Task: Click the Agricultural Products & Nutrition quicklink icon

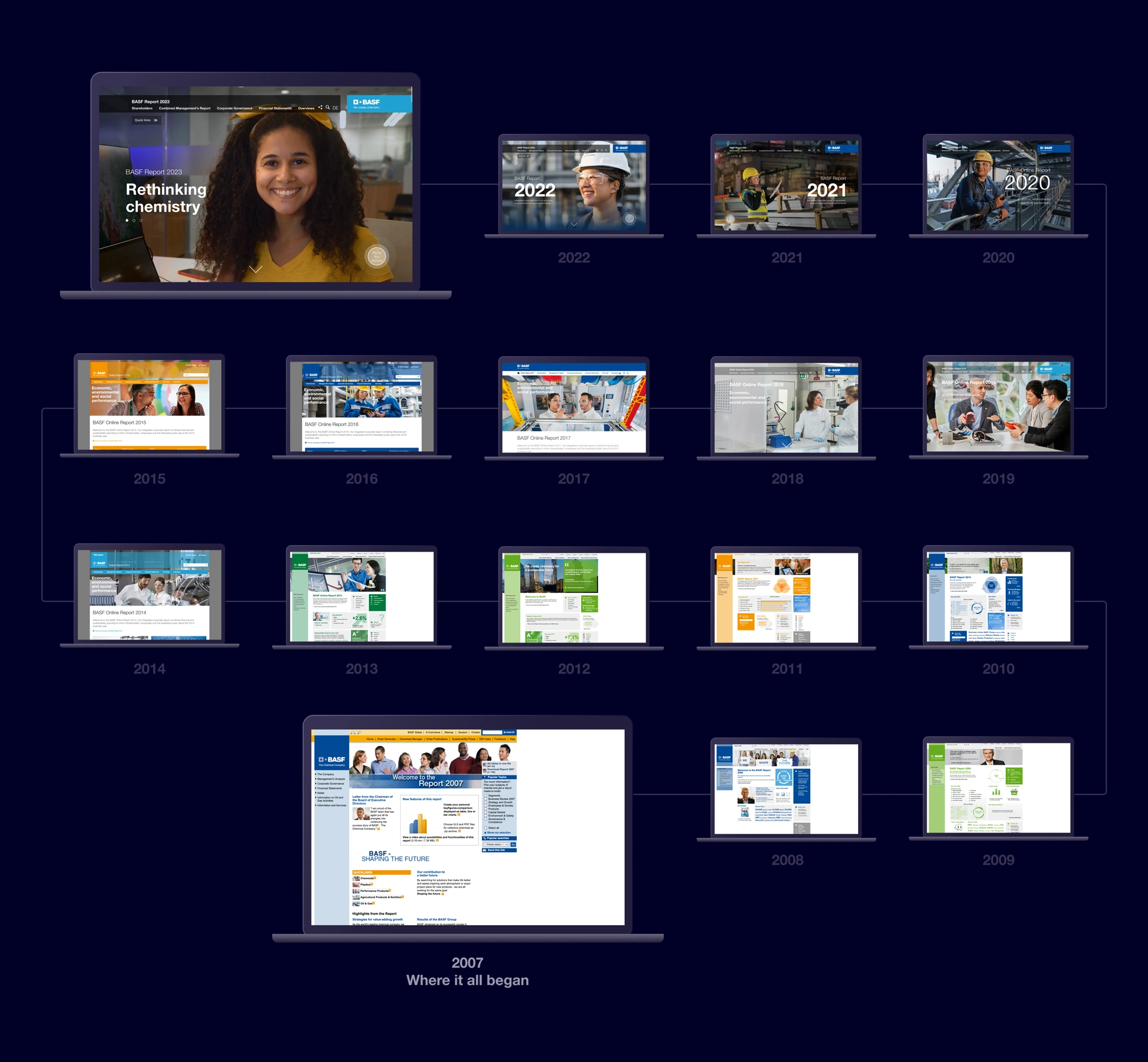Action: tap(356, 897)
